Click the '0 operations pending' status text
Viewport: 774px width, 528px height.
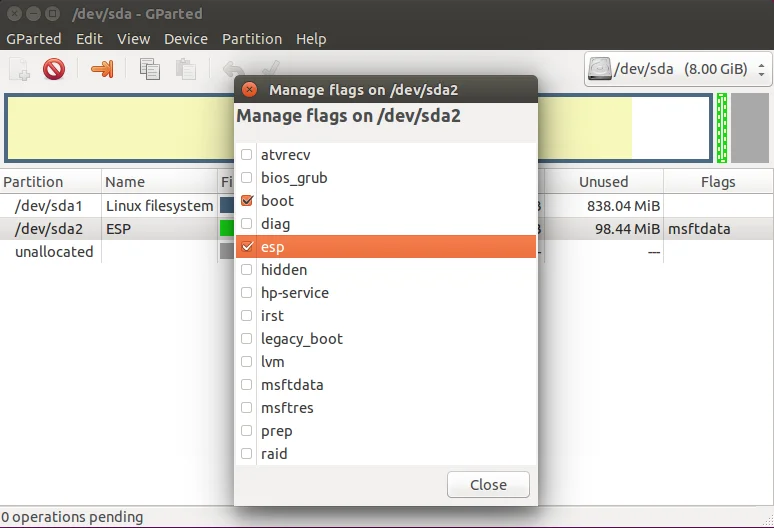click(72, 517)
